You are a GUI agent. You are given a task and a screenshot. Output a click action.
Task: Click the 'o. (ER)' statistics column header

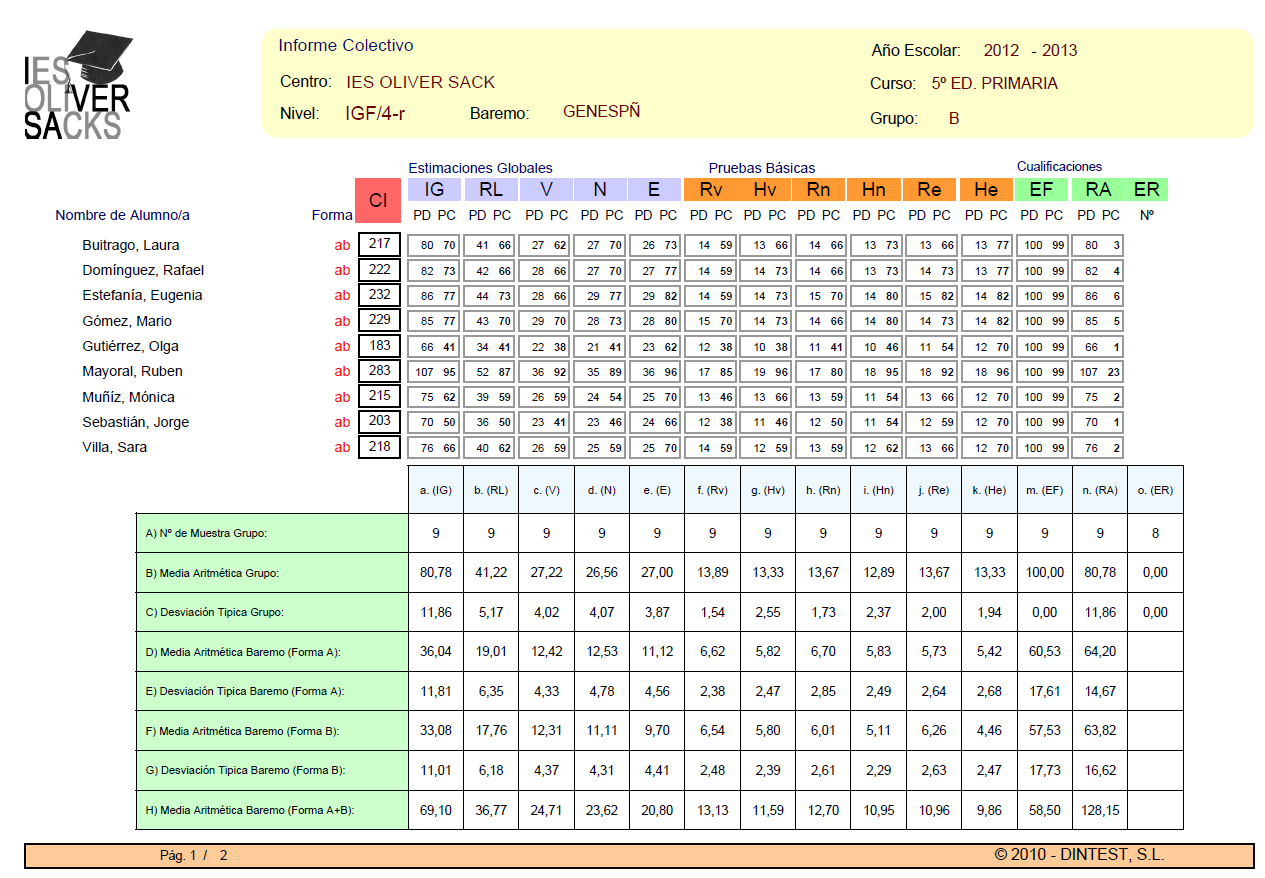pos(1155,490)
